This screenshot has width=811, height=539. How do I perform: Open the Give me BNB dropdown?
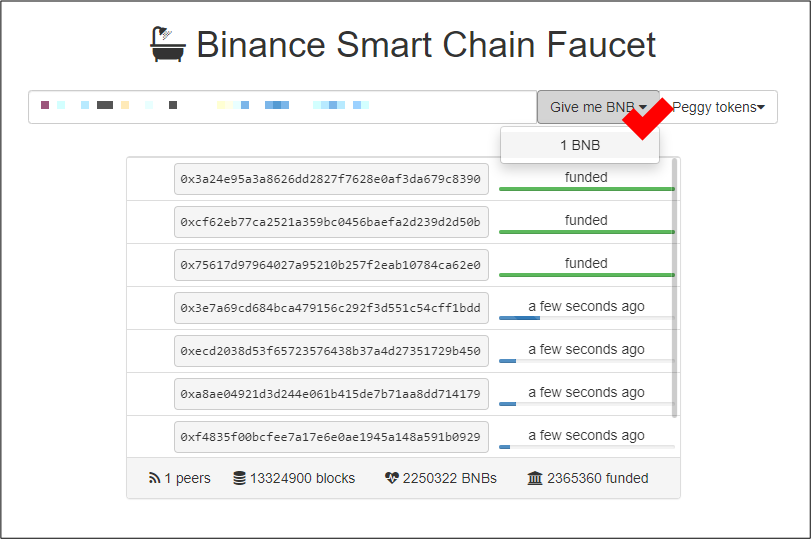pyautogui.click(x=598, y=107)
